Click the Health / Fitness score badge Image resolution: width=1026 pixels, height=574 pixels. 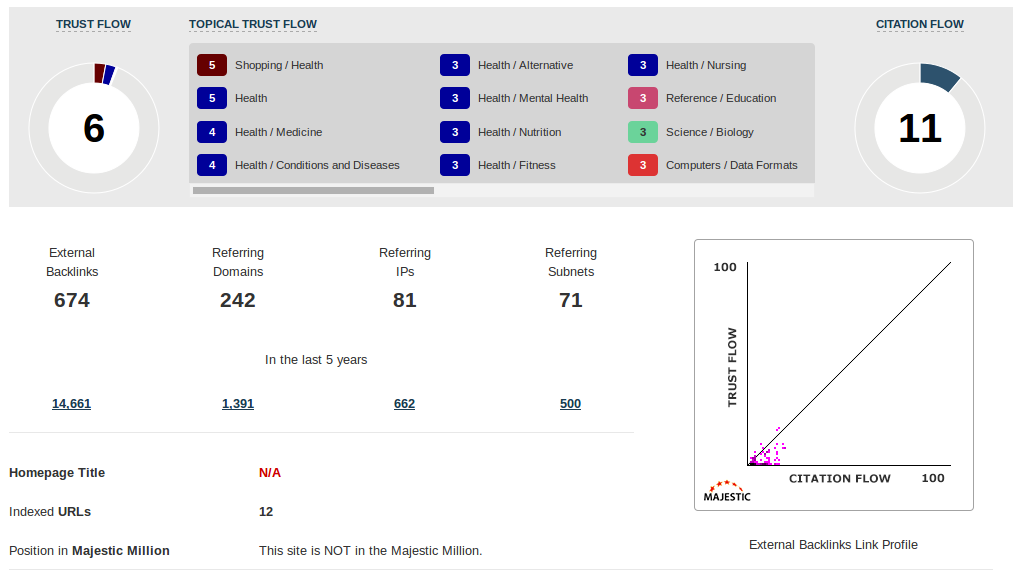(455, 165)
